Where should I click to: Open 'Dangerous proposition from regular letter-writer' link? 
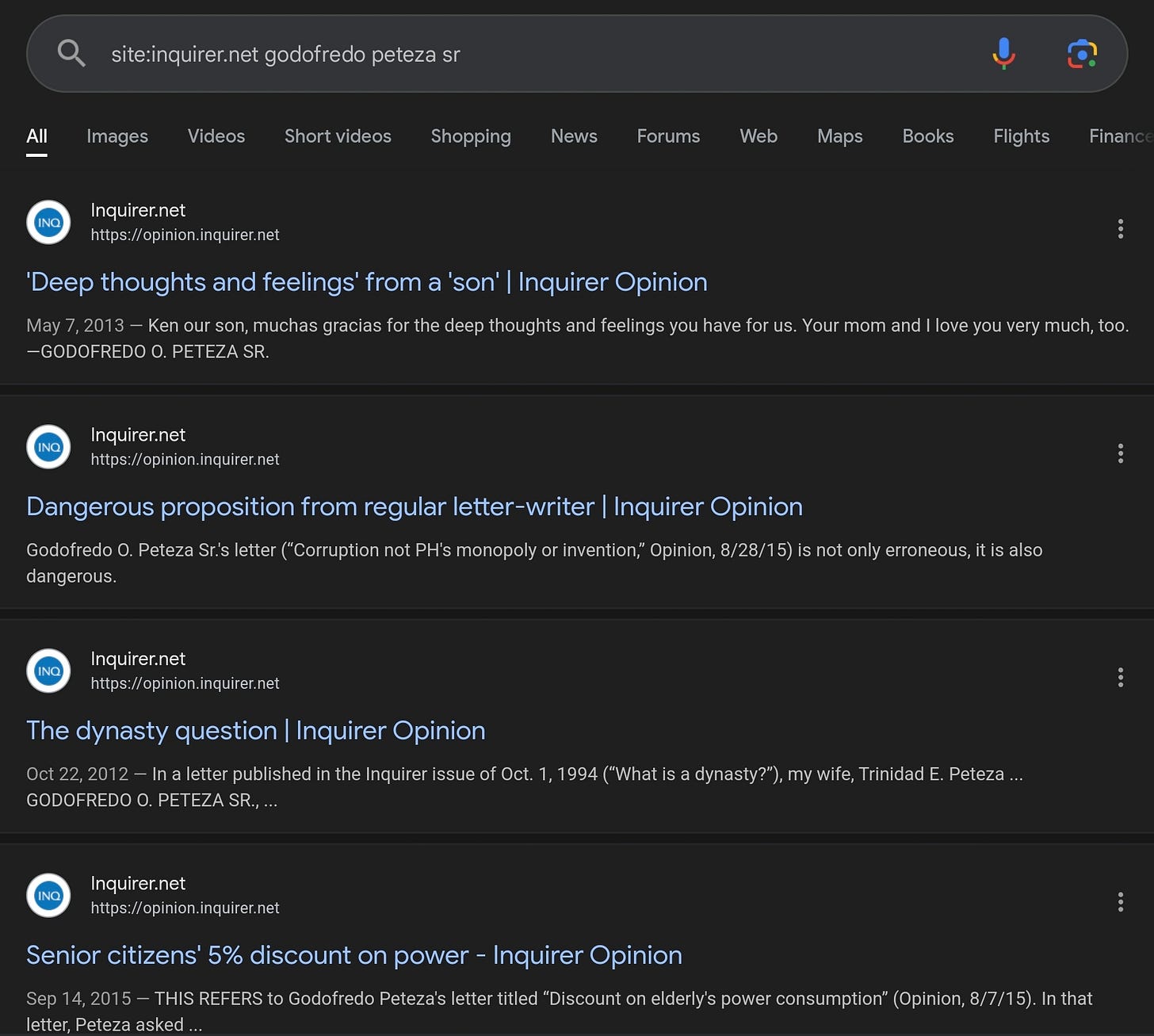(415, 507)
